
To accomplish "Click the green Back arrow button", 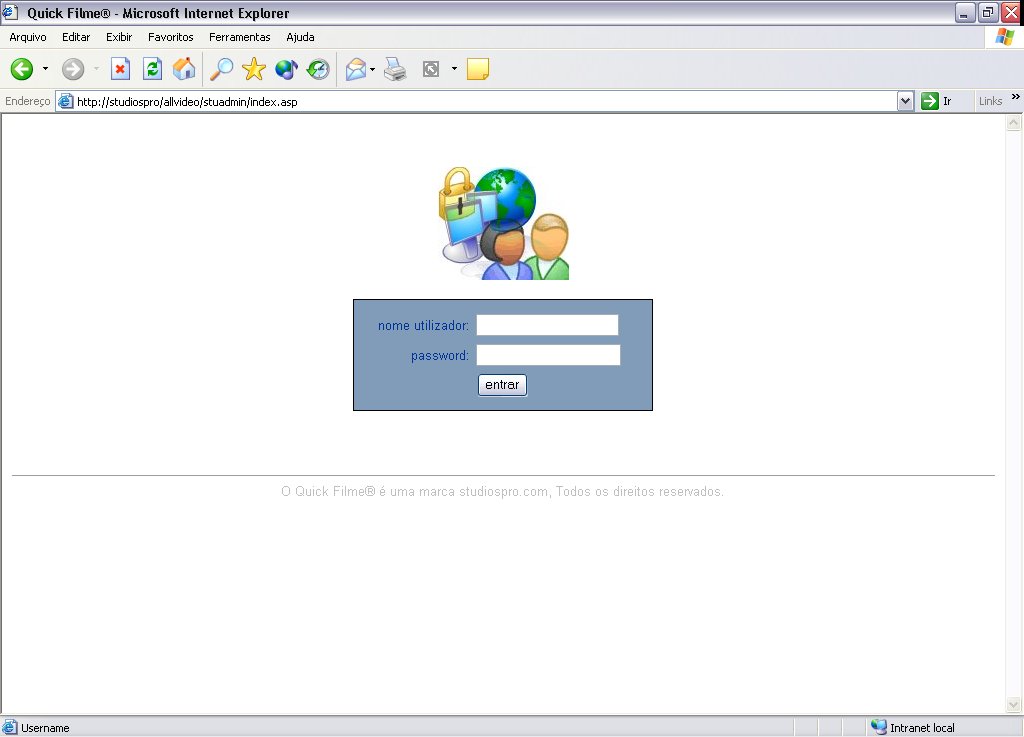I will [22, 69].
